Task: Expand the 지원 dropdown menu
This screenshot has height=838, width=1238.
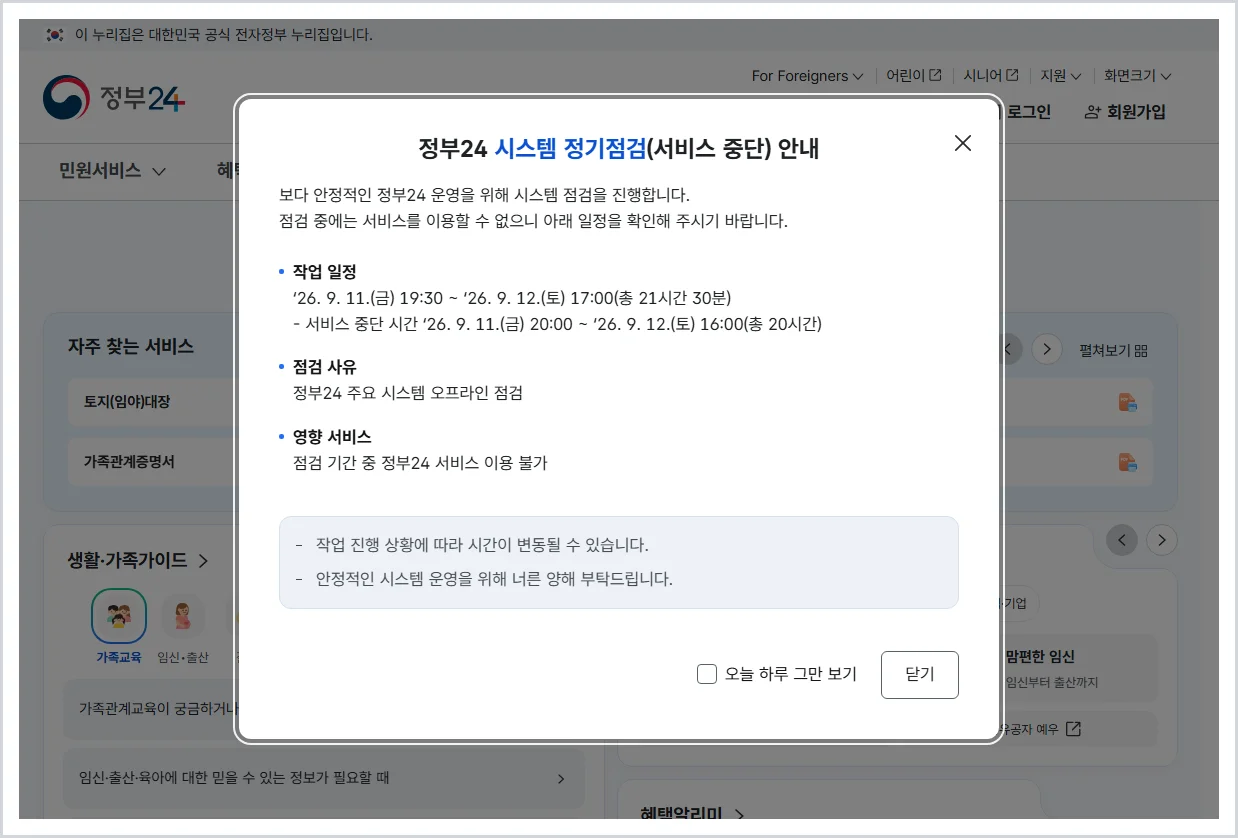Action: point(1061,76)
